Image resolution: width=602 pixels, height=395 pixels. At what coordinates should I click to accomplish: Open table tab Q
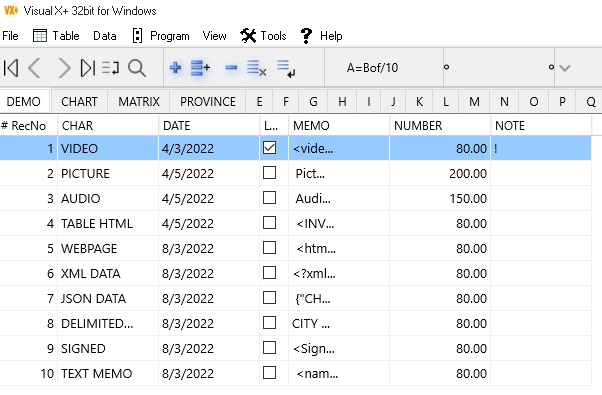click(590, 102)
